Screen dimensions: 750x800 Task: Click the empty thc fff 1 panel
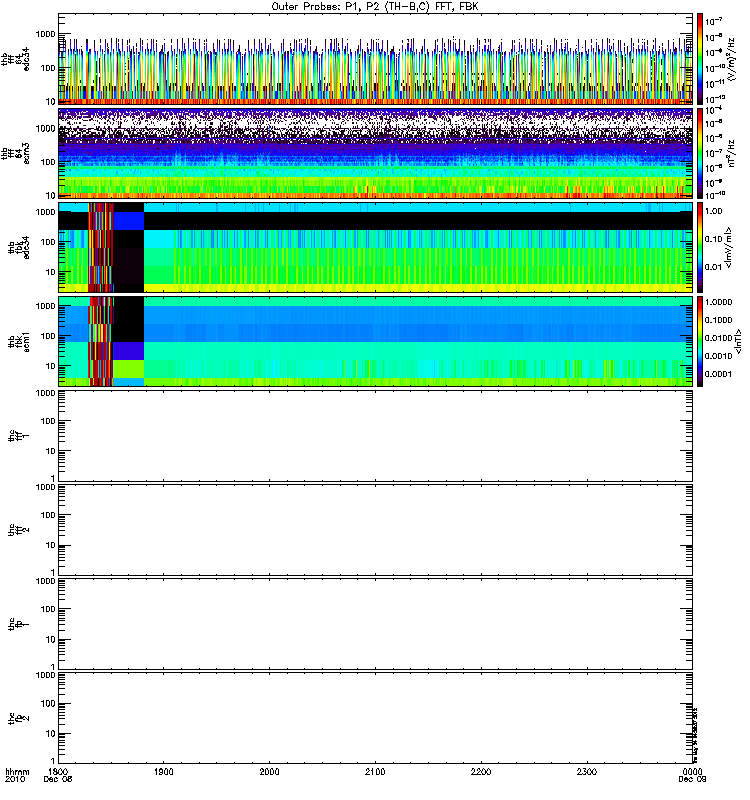(376, 436)
